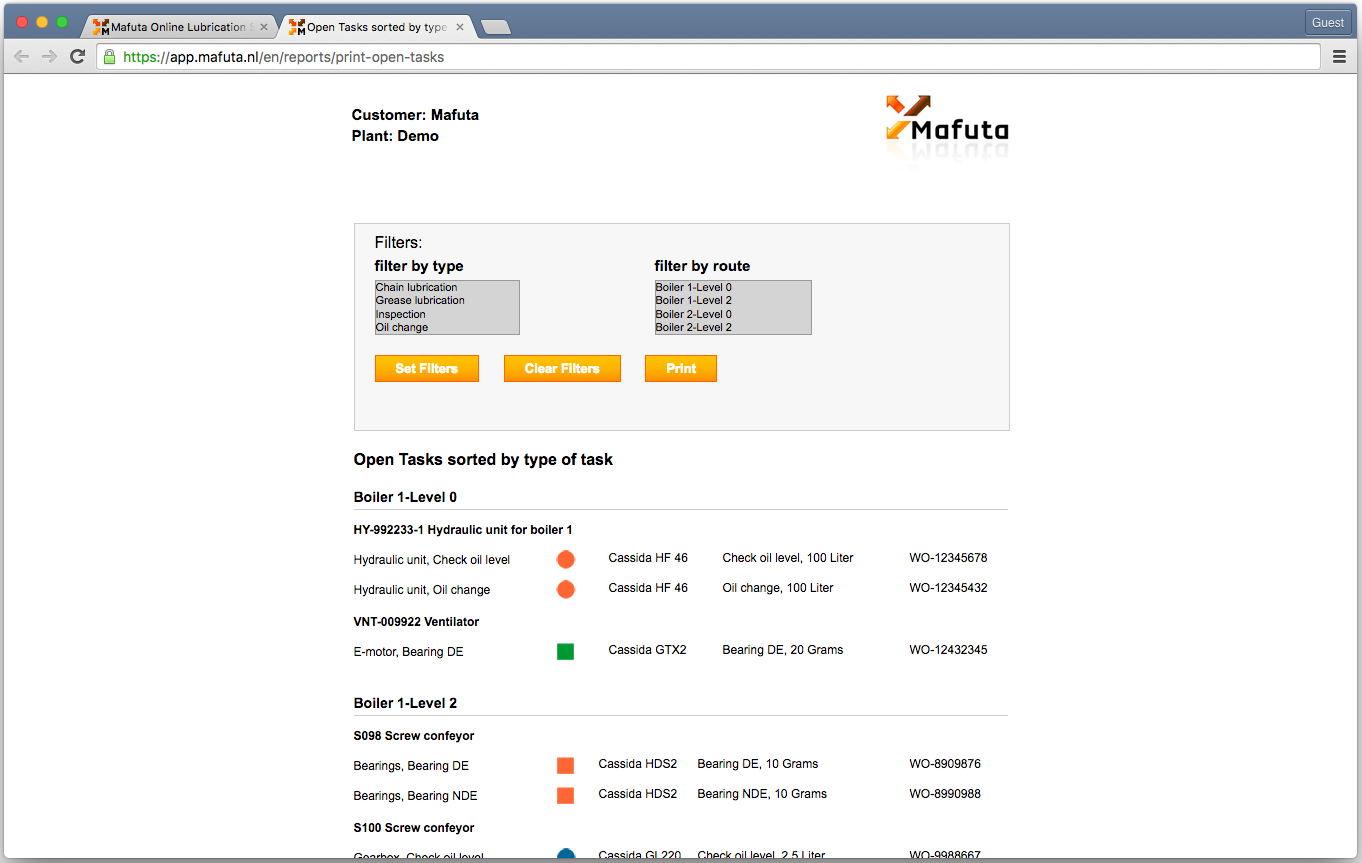The image size is (1362, 863).
Task: Click Bearing NDE, 10 Grams text
Action: 762,794
